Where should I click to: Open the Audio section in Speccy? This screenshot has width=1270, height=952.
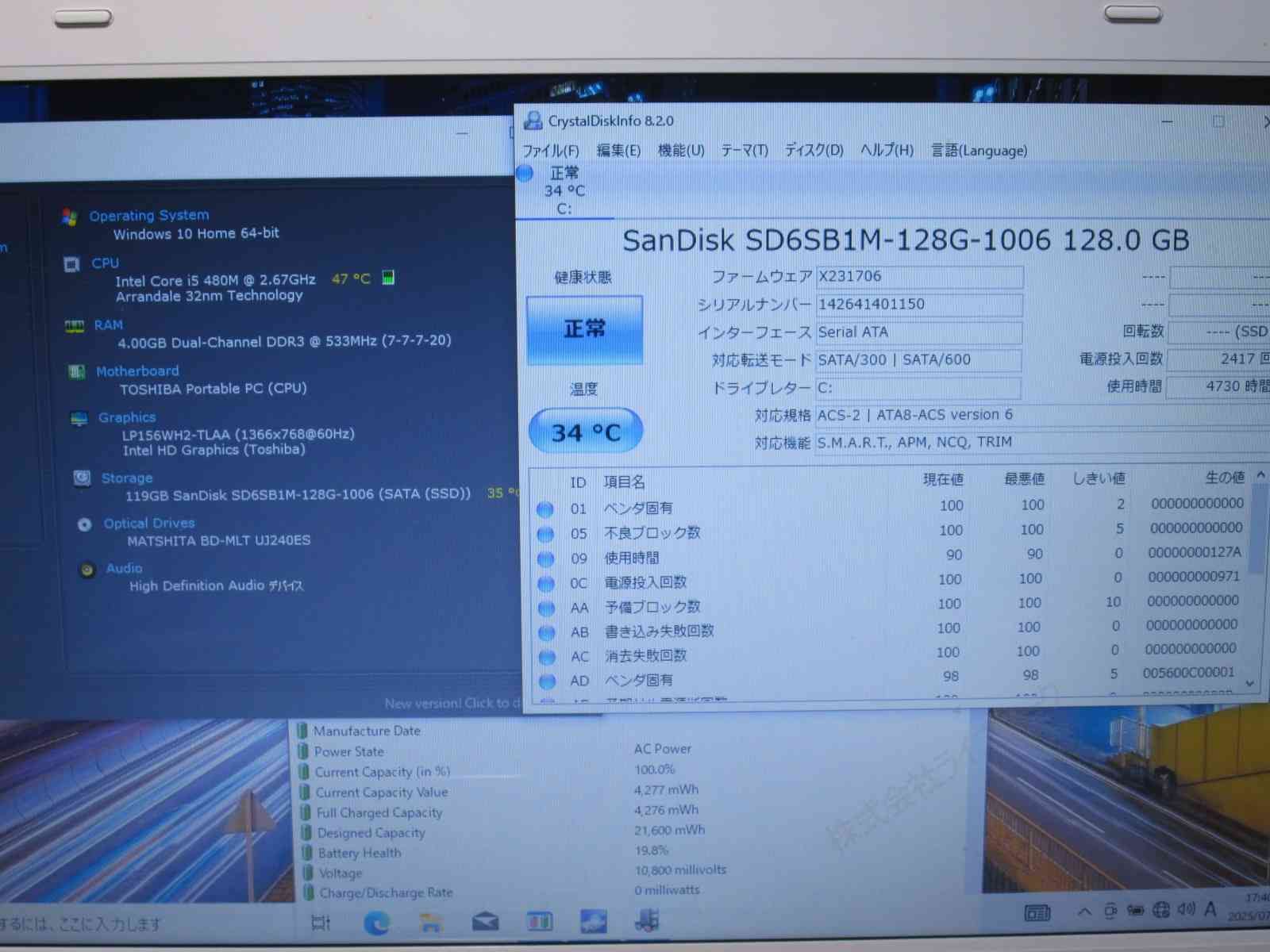coord(125,569)
